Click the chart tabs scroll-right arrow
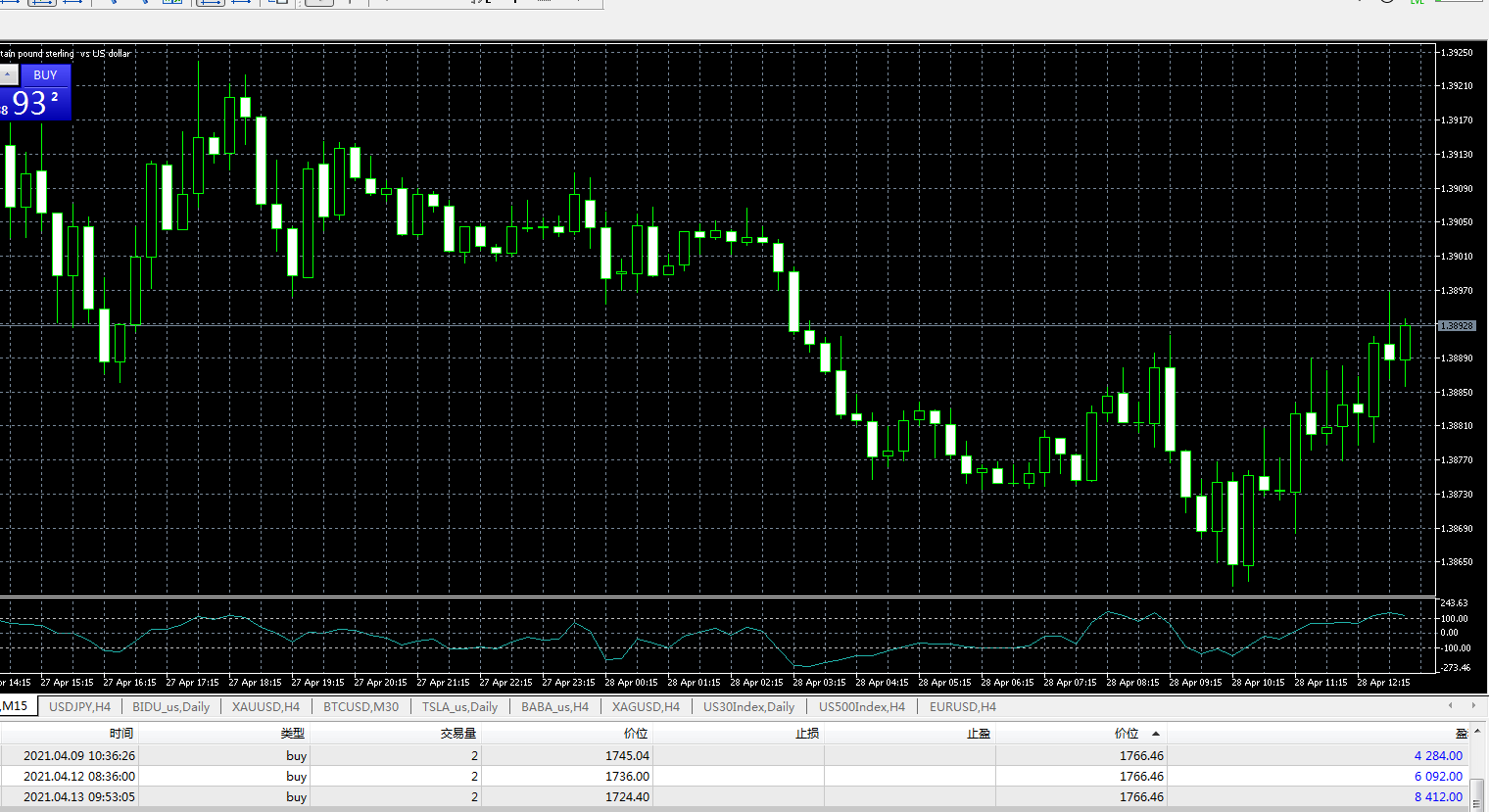 tap(1473, 705)
